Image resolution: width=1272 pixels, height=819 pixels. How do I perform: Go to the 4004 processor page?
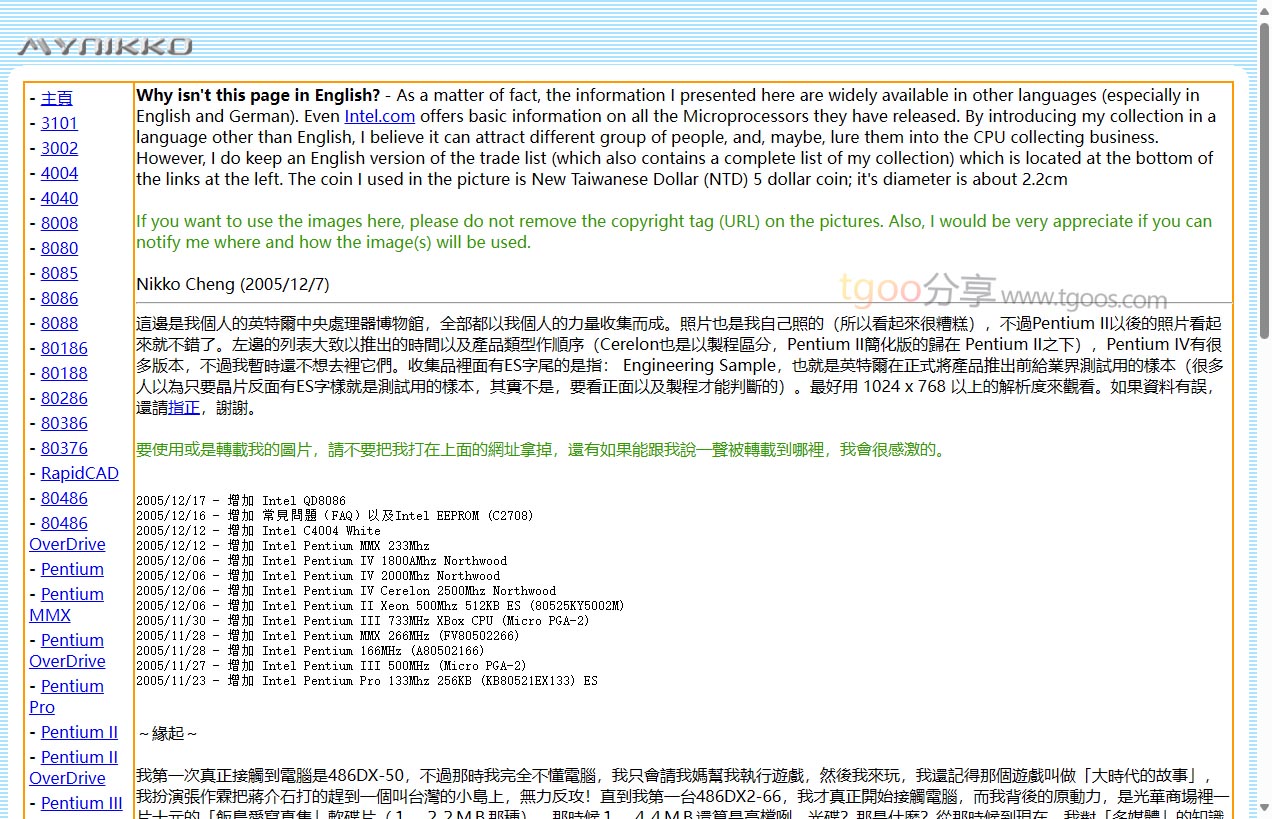click(x=59, y=173)
